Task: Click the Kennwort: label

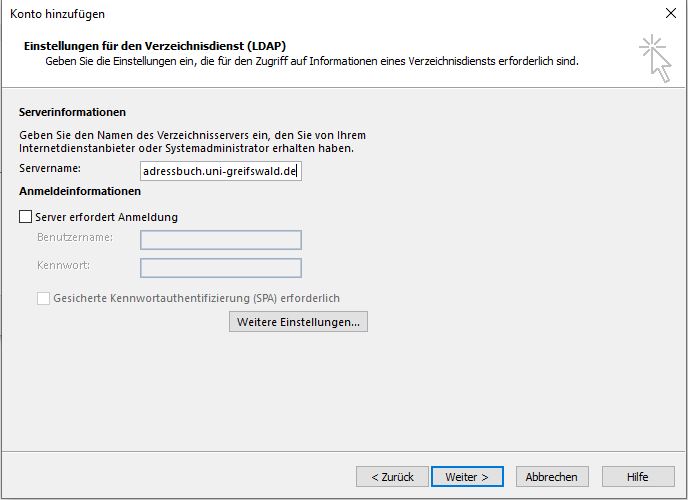Action: [x=63, y=266]
